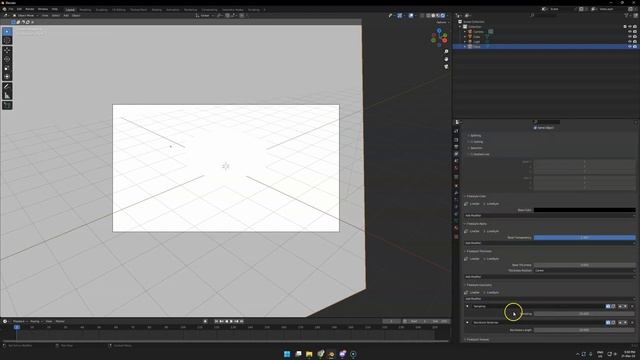Viewport: 640px width, 360px height.
Task: Jump to timeline end frame
Action: tap(242, 321)
